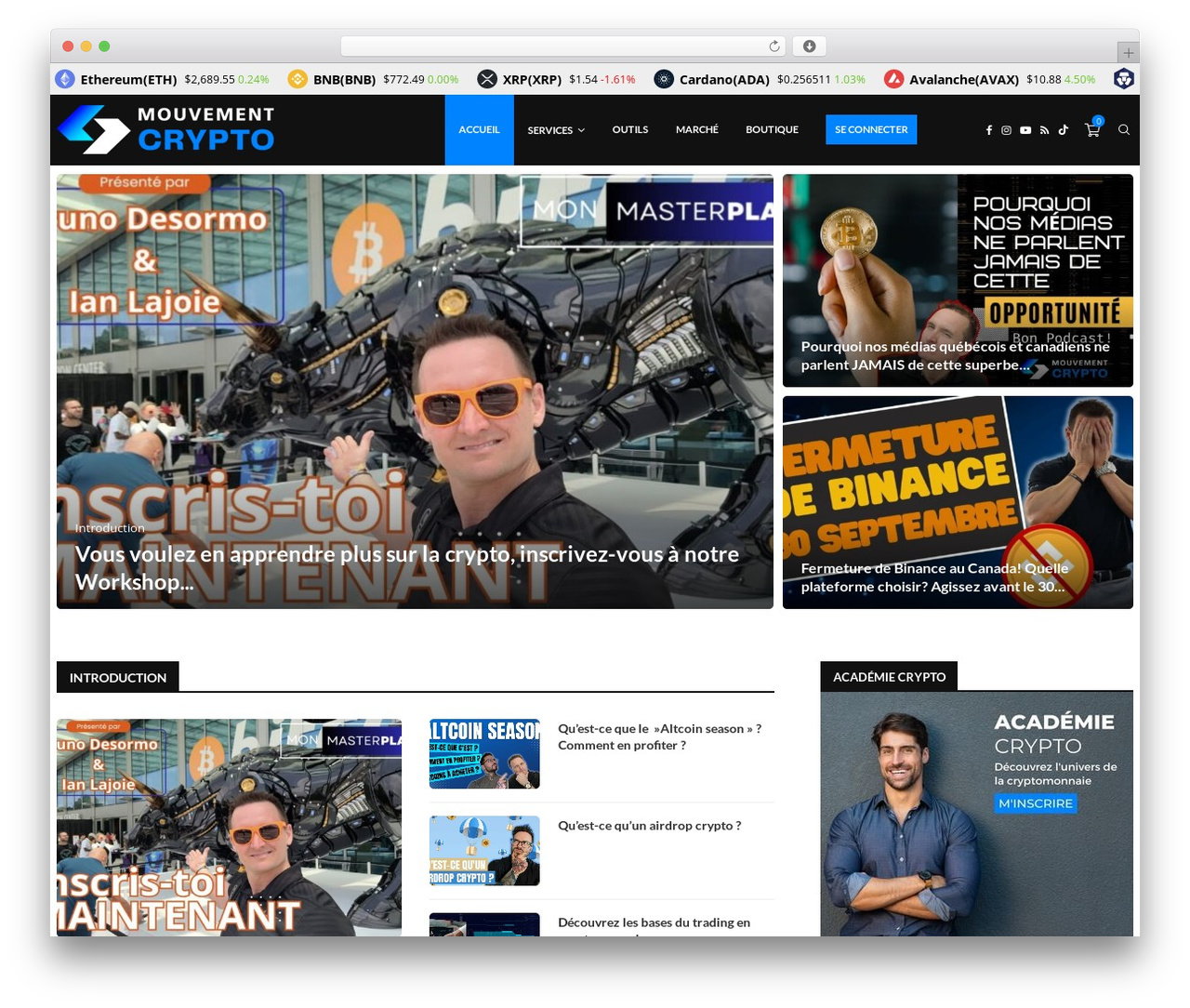Click the browser download icon
1190x1008 pixels.
click(810, 46)
